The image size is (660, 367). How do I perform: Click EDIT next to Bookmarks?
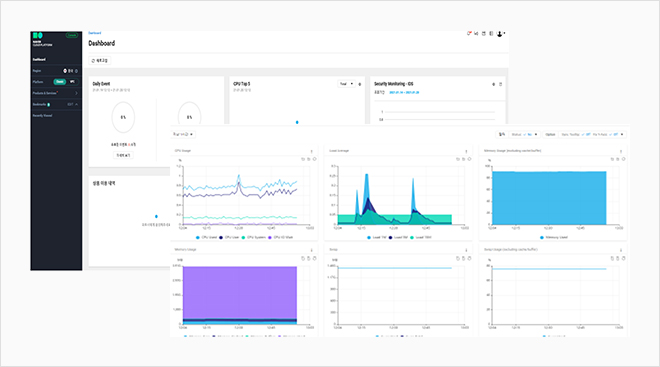click(x=70, y=104)
